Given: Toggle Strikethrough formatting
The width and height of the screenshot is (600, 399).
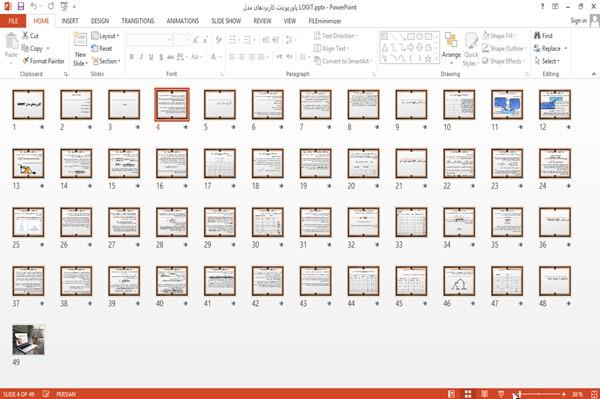Looking at the screenshot, I should click(170, 57).
